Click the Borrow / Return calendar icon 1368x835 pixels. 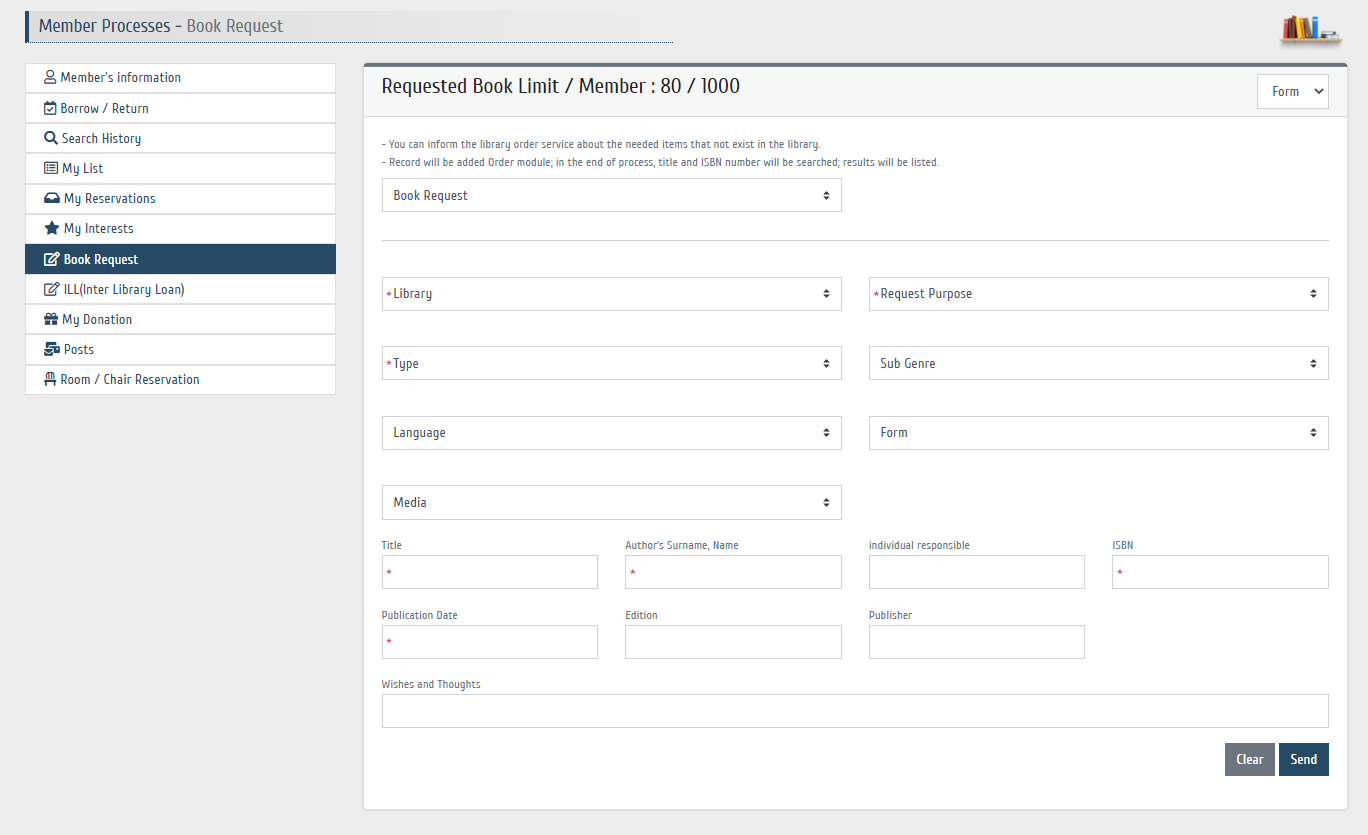50,108
